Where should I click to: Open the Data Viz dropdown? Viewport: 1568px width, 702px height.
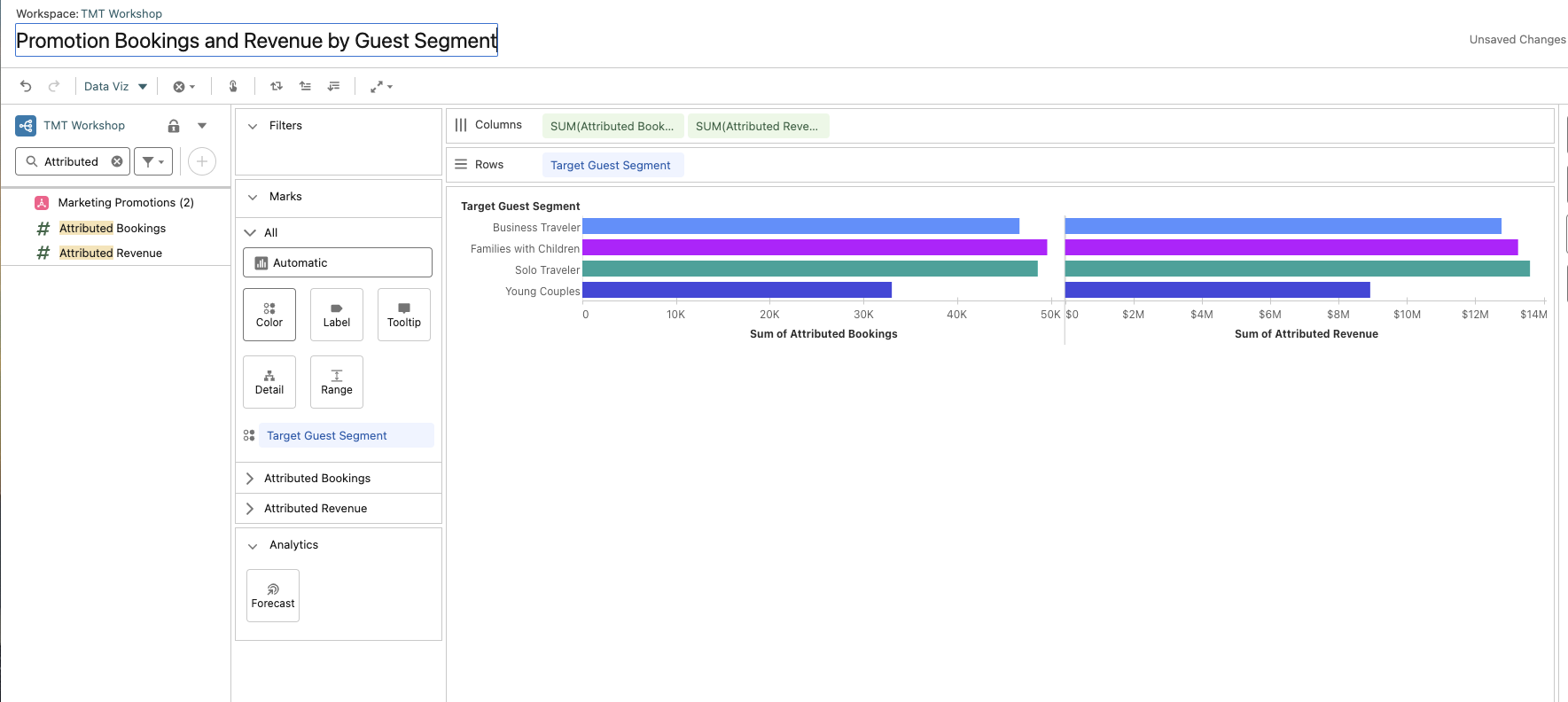(x=115, y=86)
